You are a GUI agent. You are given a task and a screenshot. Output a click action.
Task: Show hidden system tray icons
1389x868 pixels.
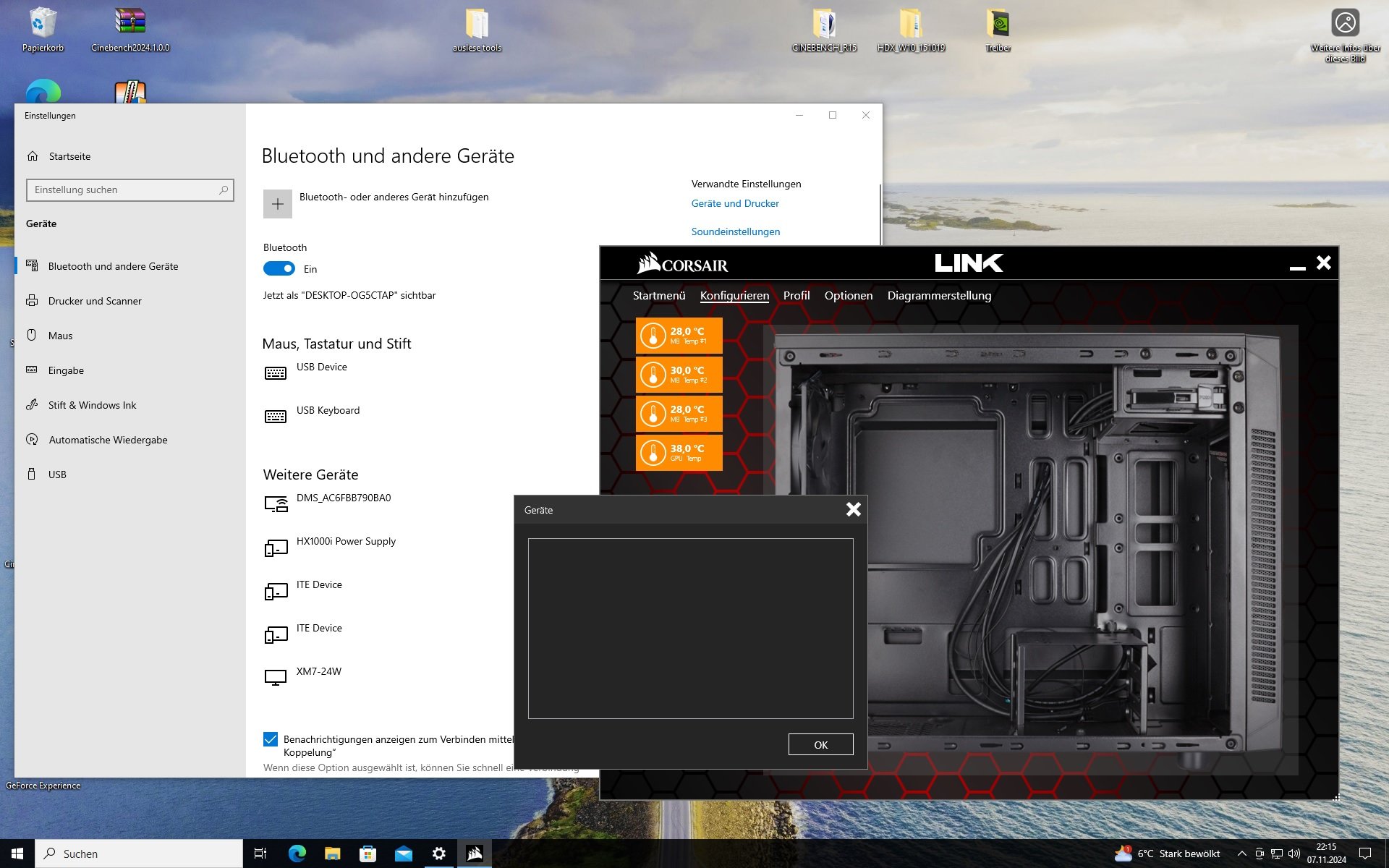tap(1242, 854)
